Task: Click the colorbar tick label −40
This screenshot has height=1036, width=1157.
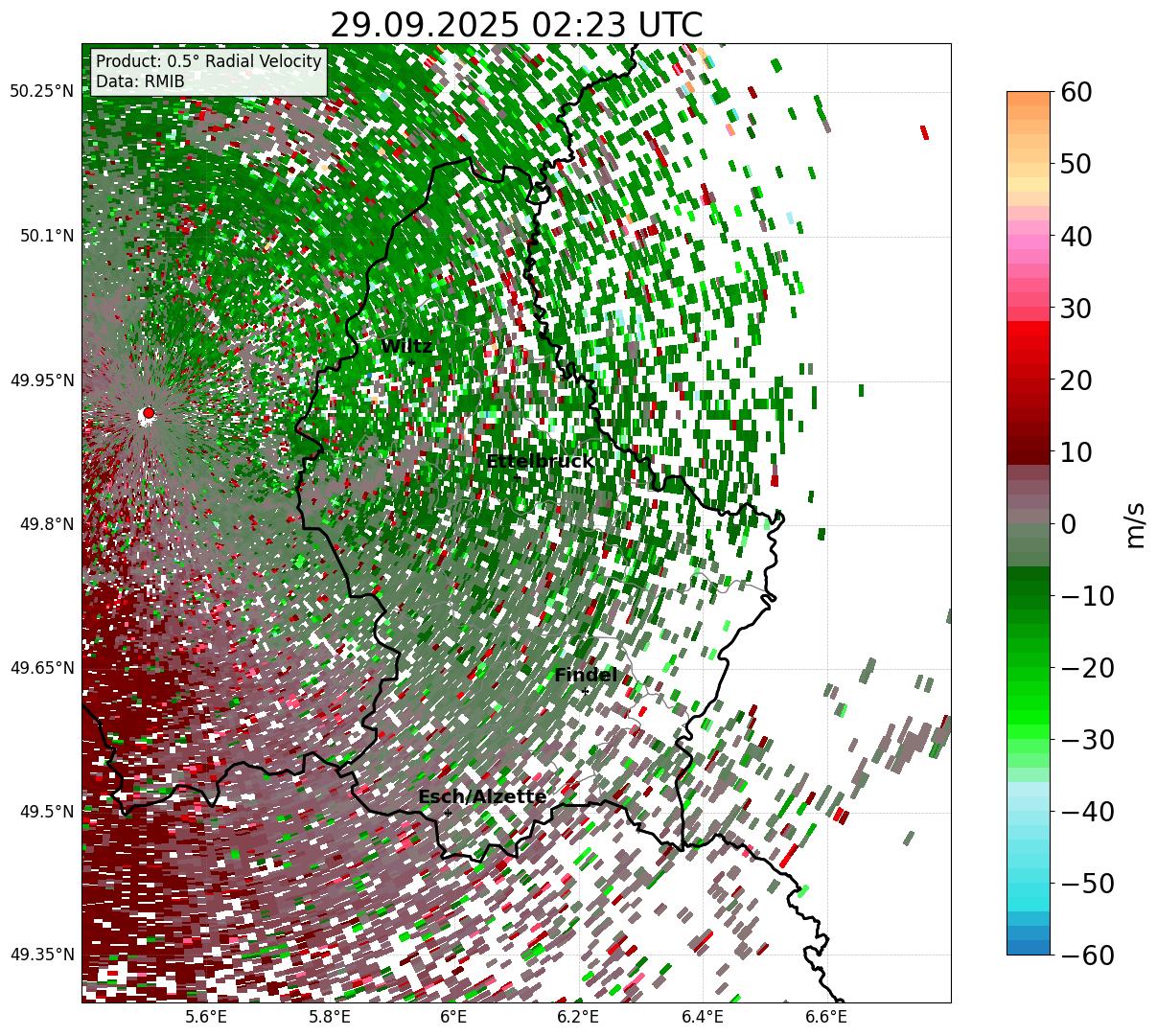Action: point(1086,812)
